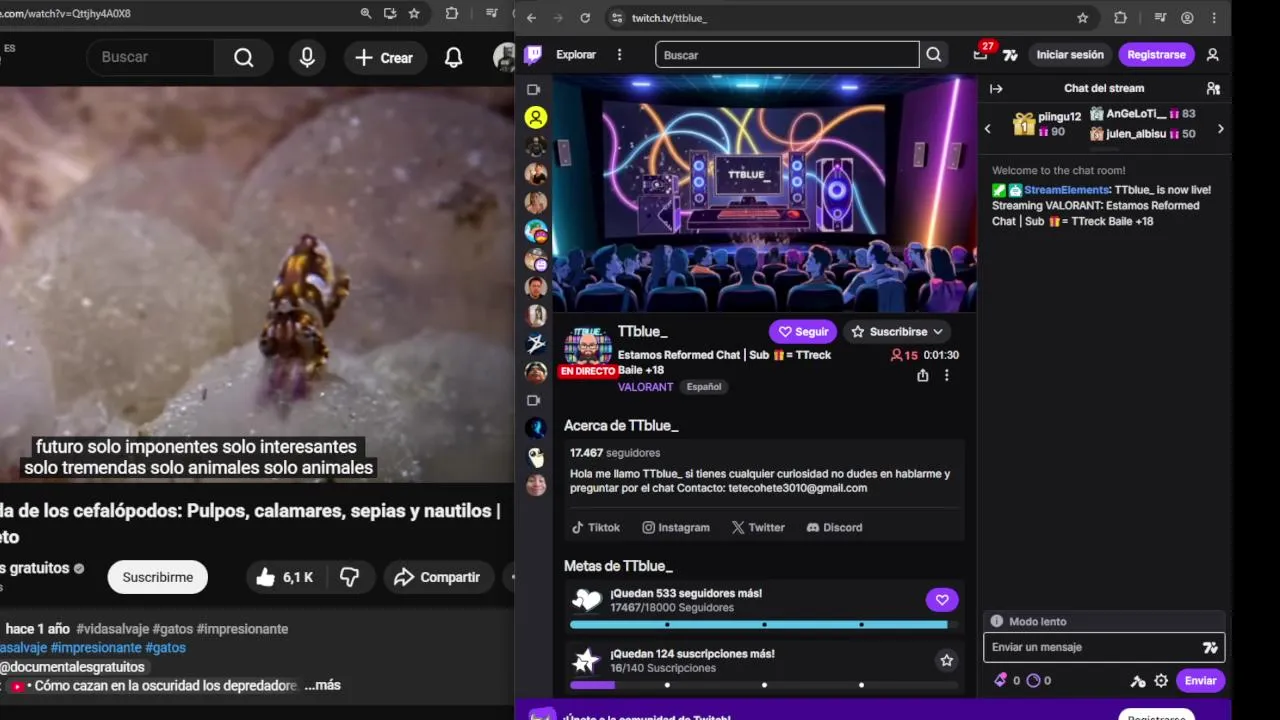Start YouTube voice search microphone
The height and width of the screenshot is (720, 1280).
pos(307,57)
